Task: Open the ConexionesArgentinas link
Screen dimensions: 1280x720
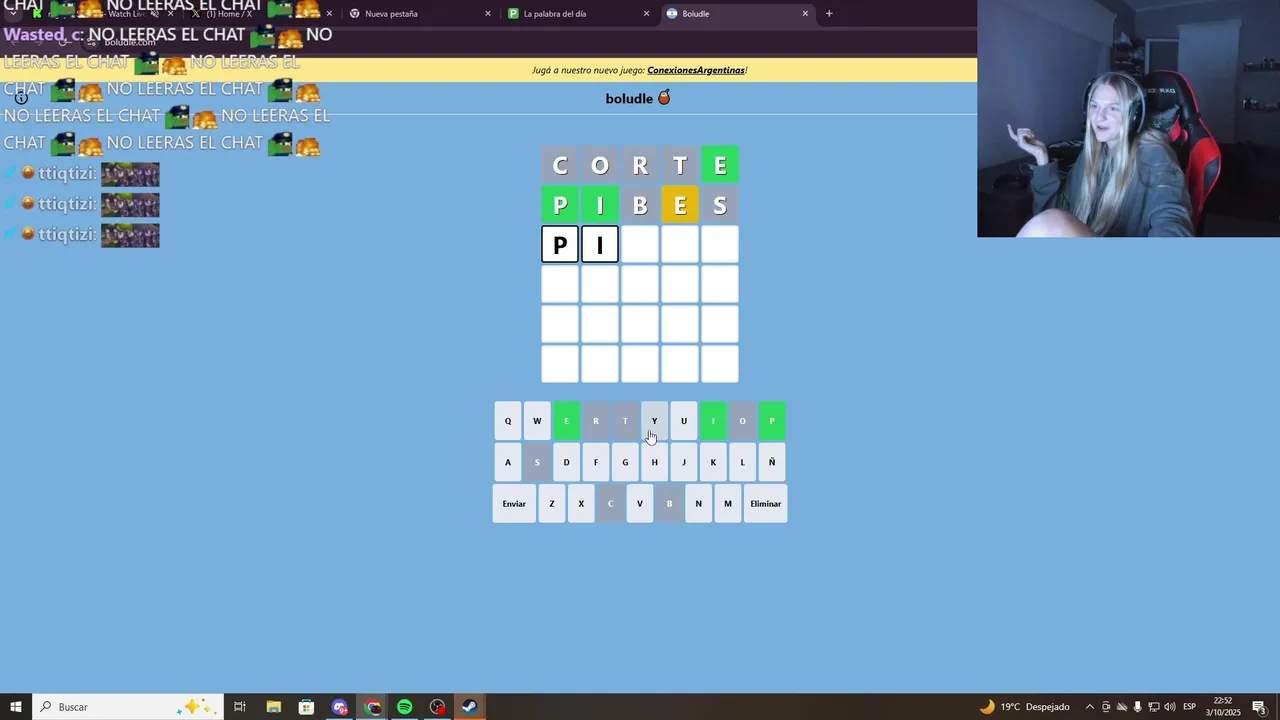Action: click(x=696, y=70)
